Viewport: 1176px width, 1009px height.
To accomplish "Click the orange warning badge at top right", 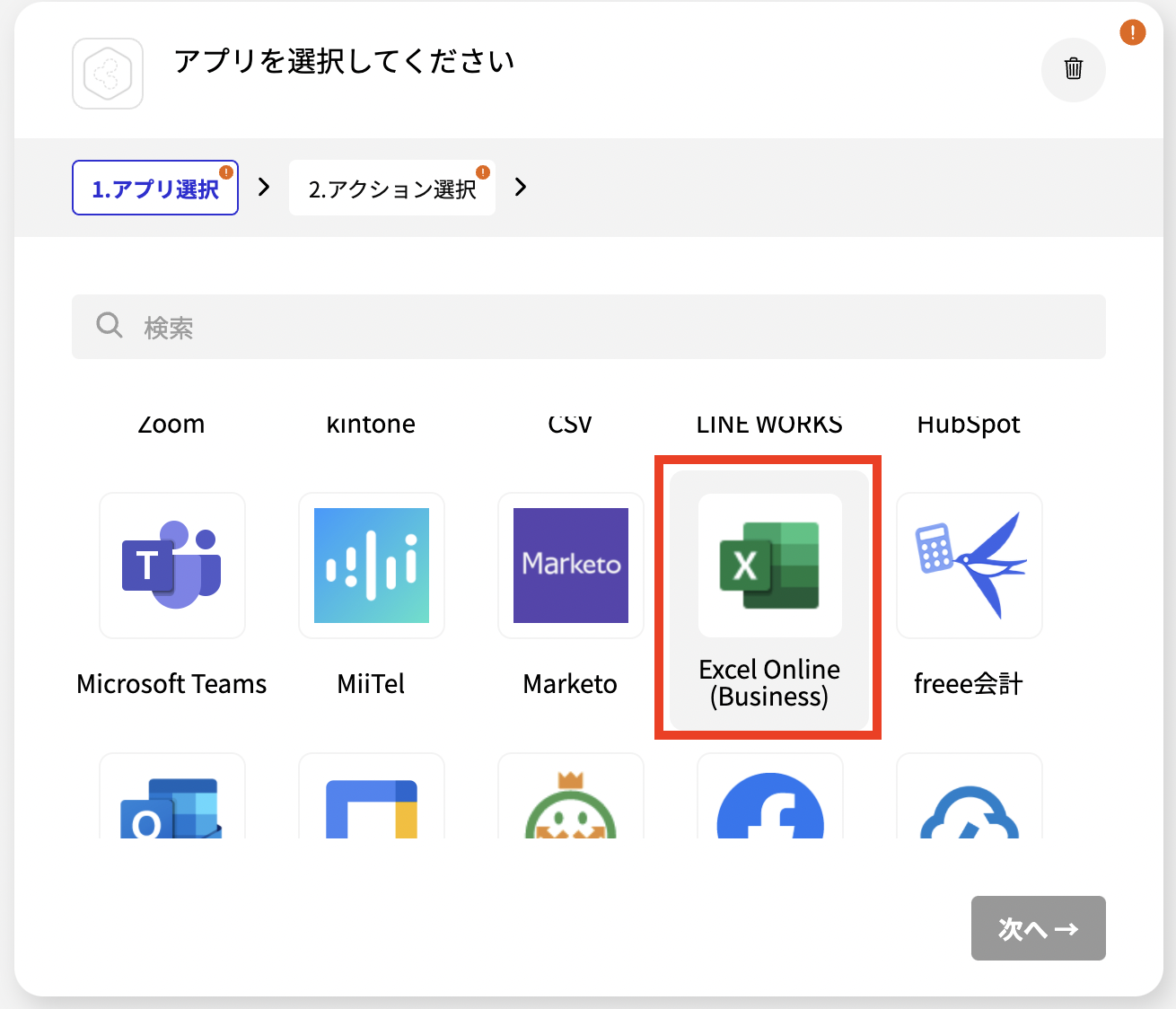I will click(1133, 33).
